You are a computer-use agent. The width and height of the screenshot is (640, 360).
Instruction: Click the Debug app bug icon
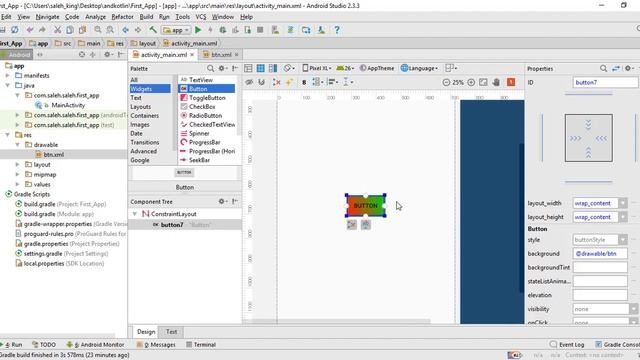[223, 30]
